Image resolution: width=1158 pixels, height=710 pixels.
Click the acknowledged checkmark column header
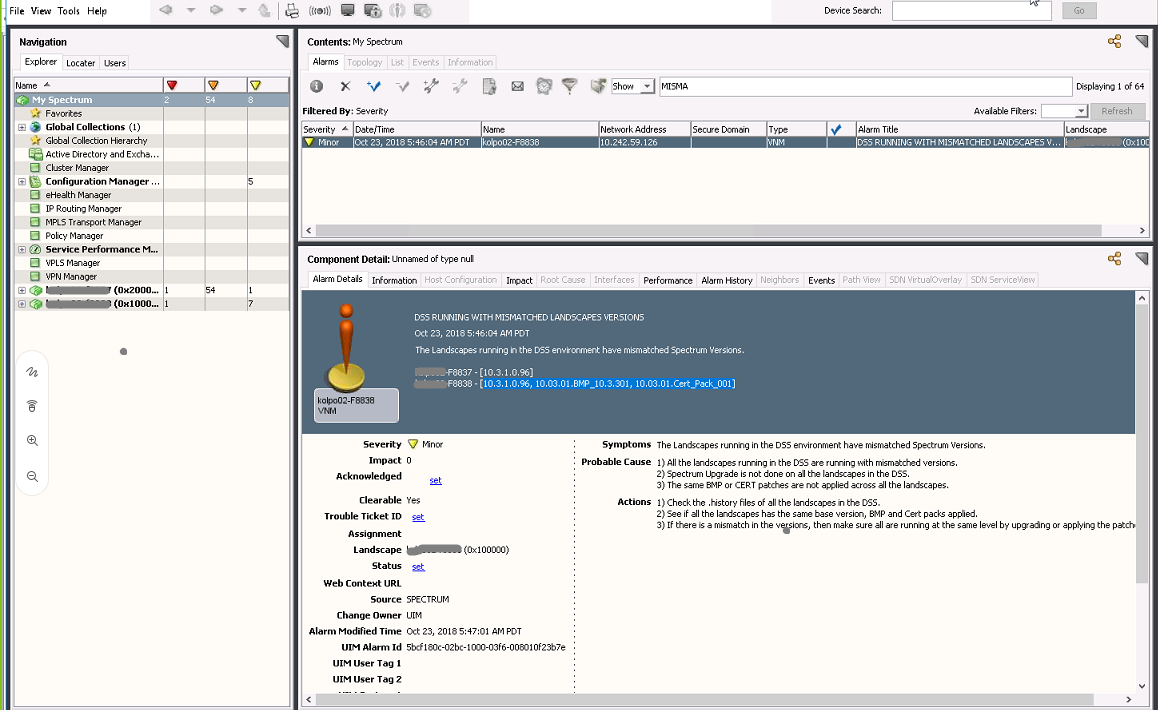click(836, 130)
